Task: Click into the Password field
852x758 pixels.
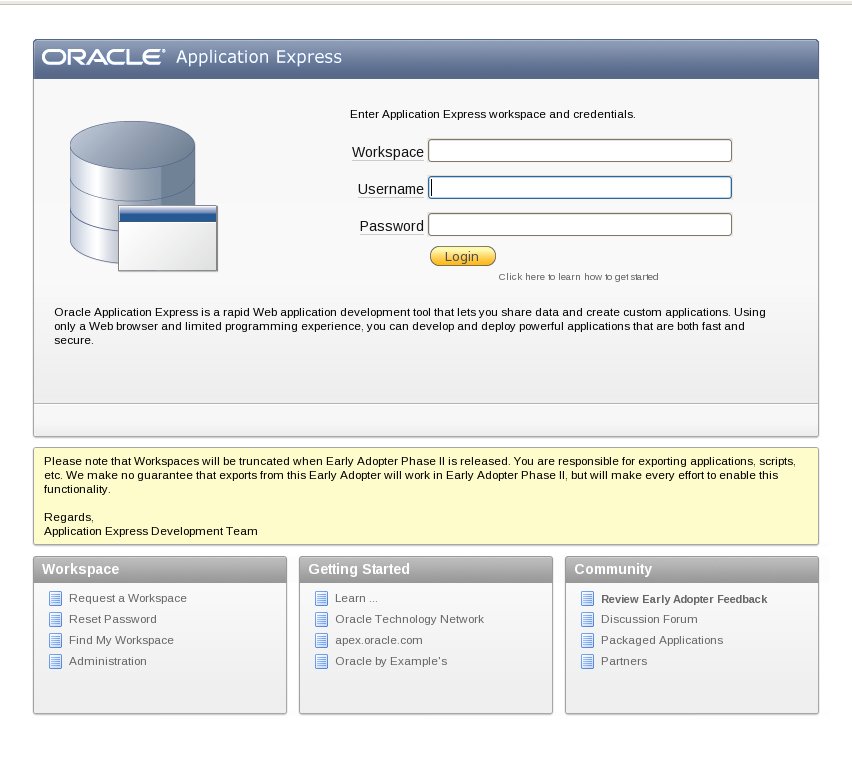Action: point(580,224)
